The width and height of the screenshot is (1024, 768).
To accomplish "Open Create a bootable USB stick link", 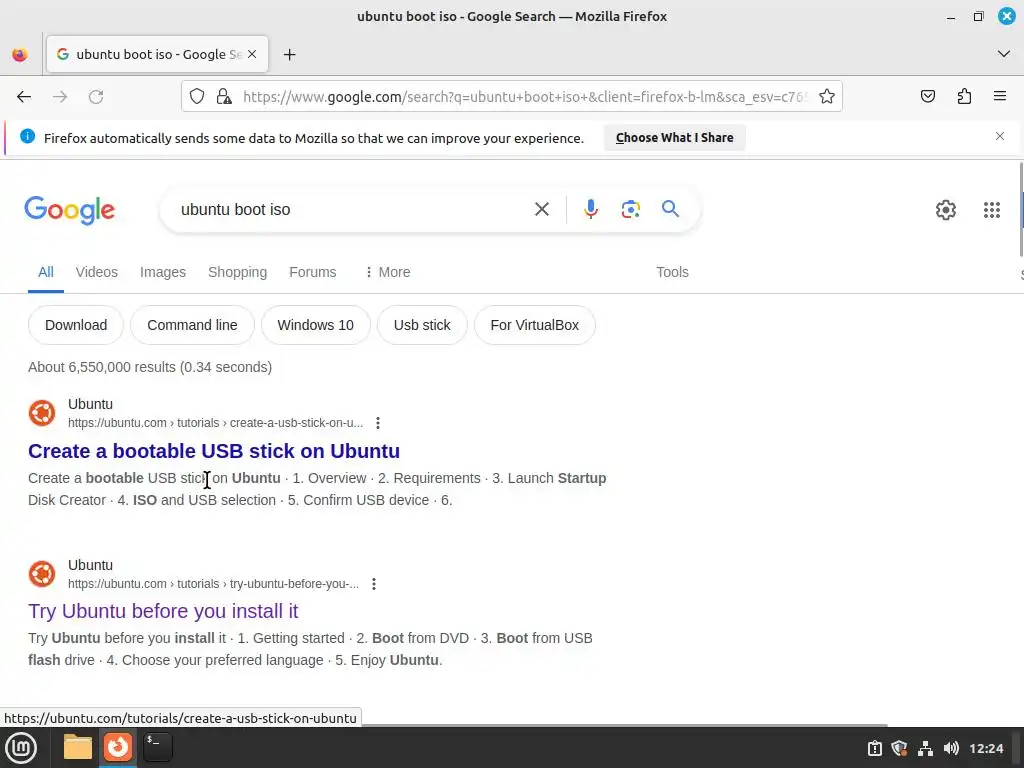I will click(x=214, y=451).
